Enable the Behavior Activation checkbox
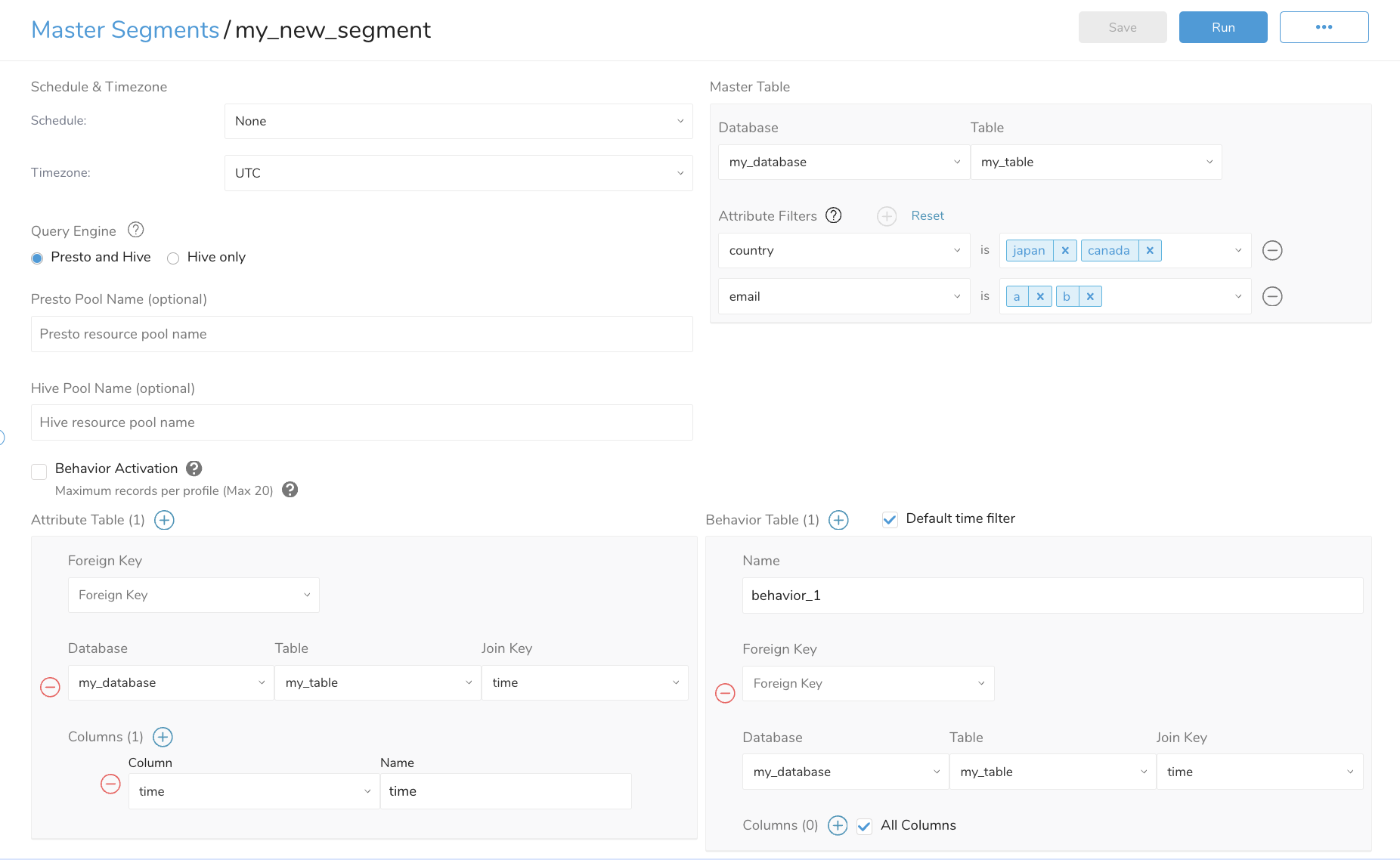The height and width of the screenshot is (860, 1400). pos(39,472)
